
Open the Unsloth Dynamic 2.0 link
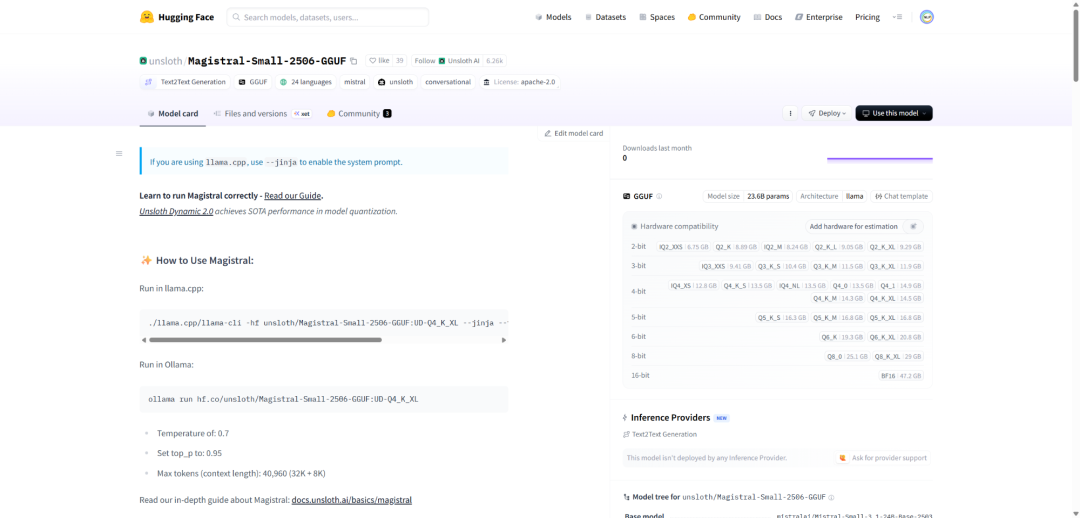[176, 211]
